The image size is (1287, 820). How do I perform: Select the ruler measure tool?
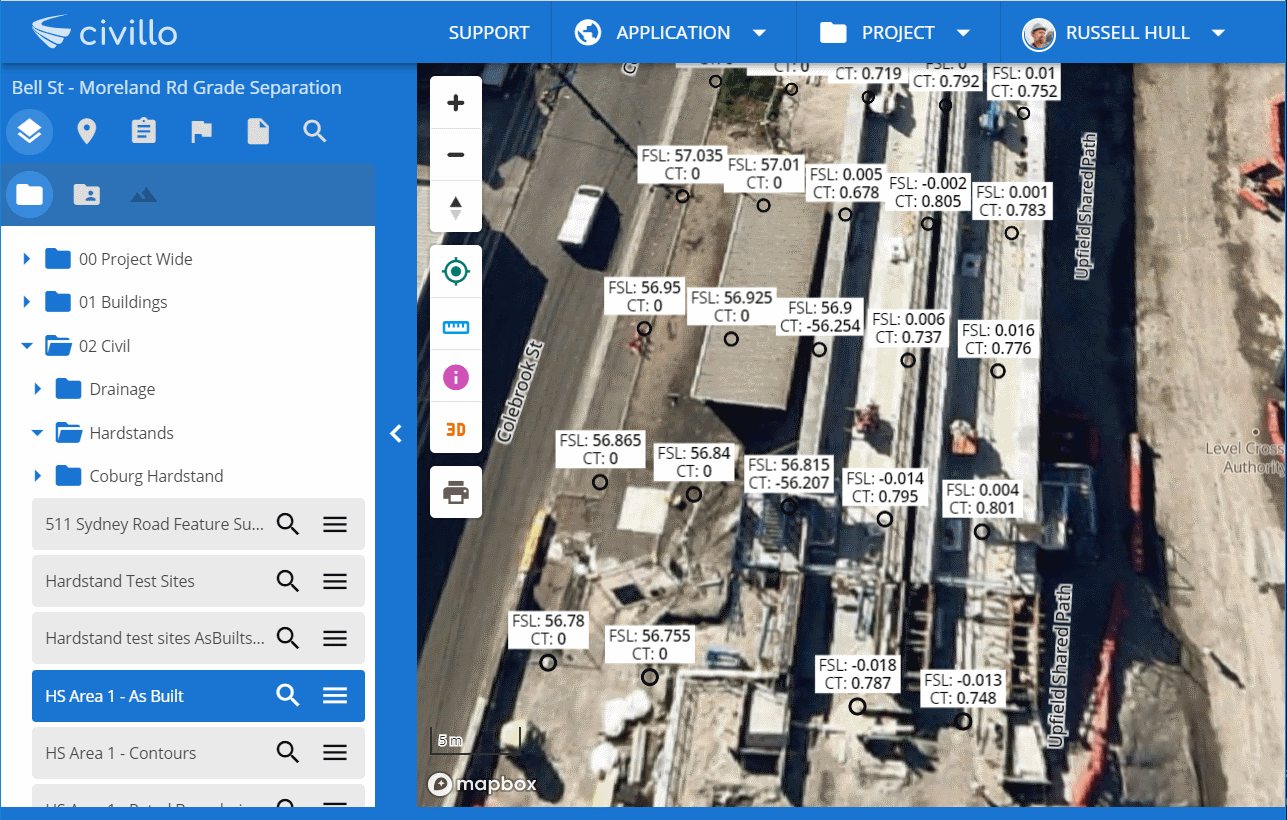click(x=456, y=325)
